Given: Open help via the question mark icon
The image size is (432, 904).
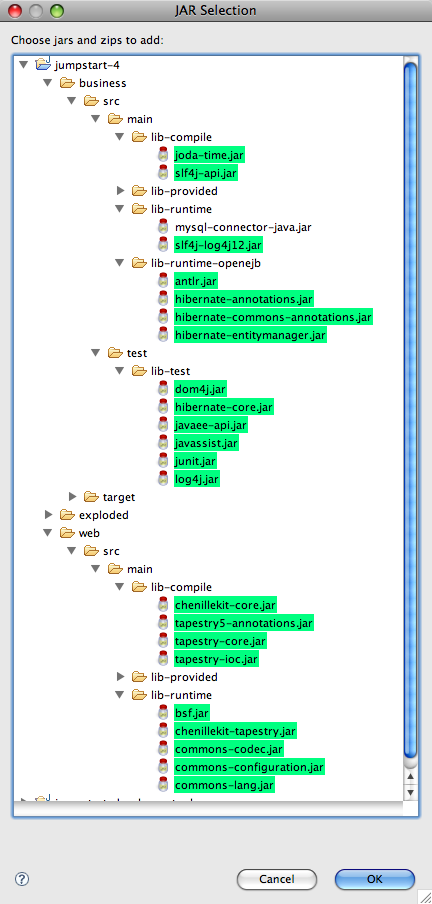Looking at the screenshot, I should click(x=21, y=879).
